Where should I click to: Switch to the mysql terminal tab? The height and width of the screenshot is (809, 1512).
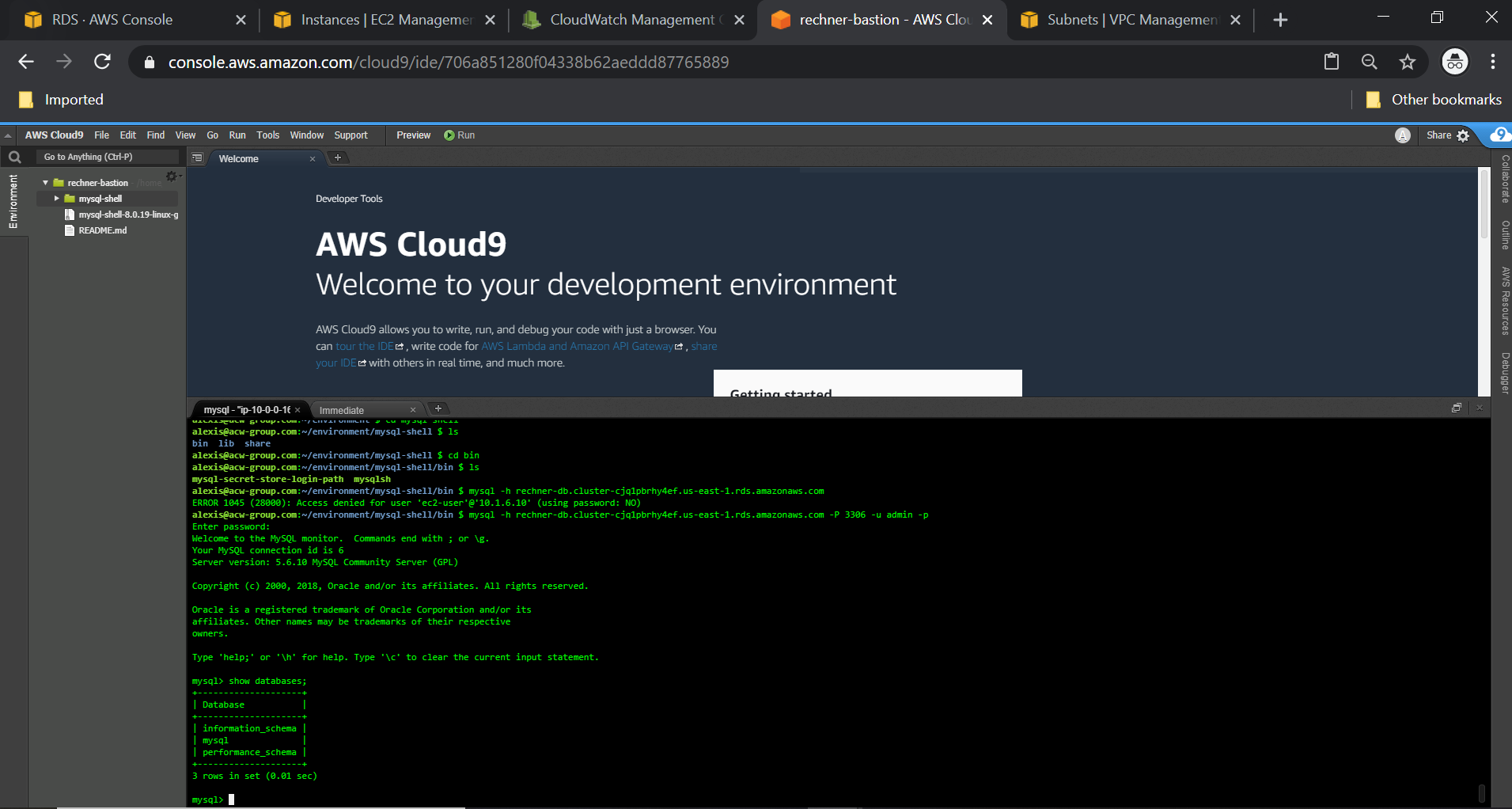pyautogui.click(x=247, y=410)
